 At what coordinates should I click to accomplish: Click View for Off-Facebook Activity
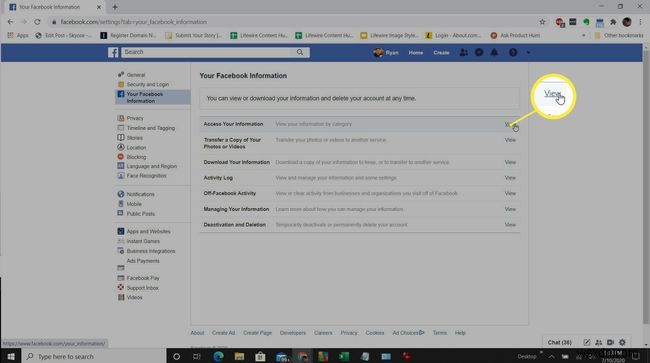pos(510,194)
